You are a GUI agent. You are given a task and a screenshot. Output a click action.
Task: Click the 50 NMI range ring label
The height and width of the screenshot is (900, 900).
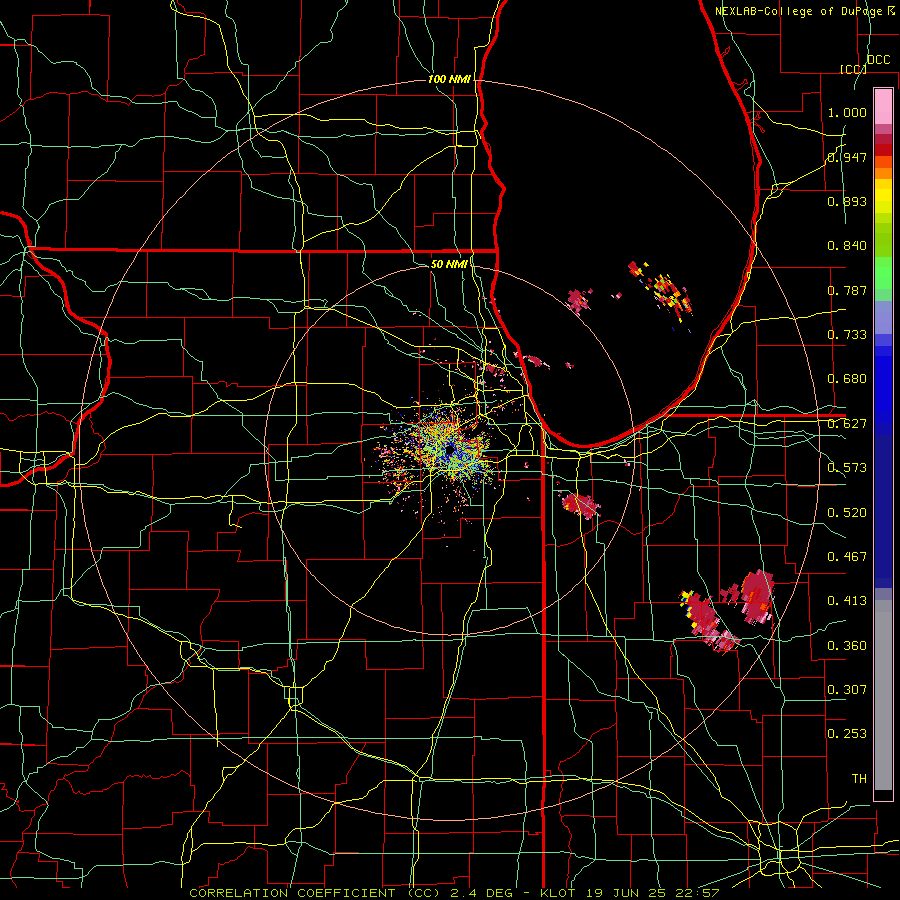point(449,264)
